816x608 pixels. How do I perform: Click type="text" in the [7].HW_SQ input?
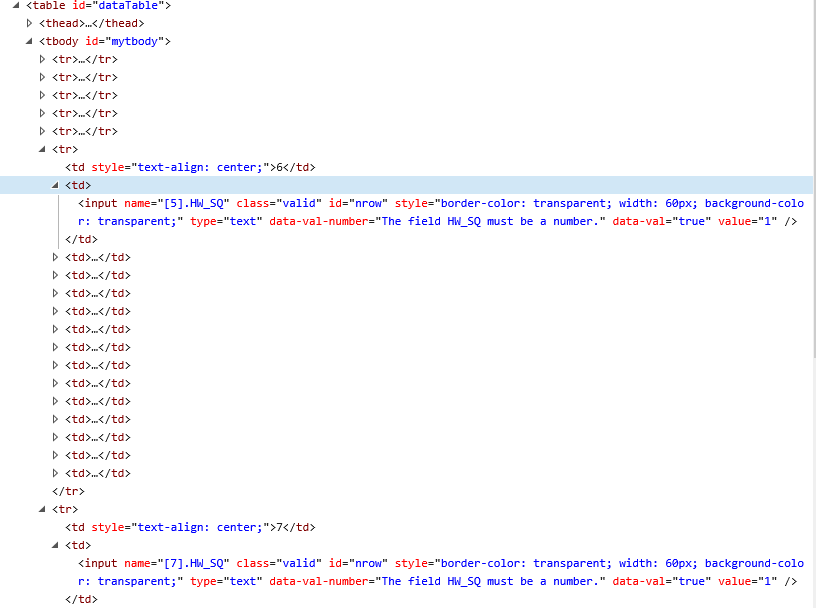226,581
